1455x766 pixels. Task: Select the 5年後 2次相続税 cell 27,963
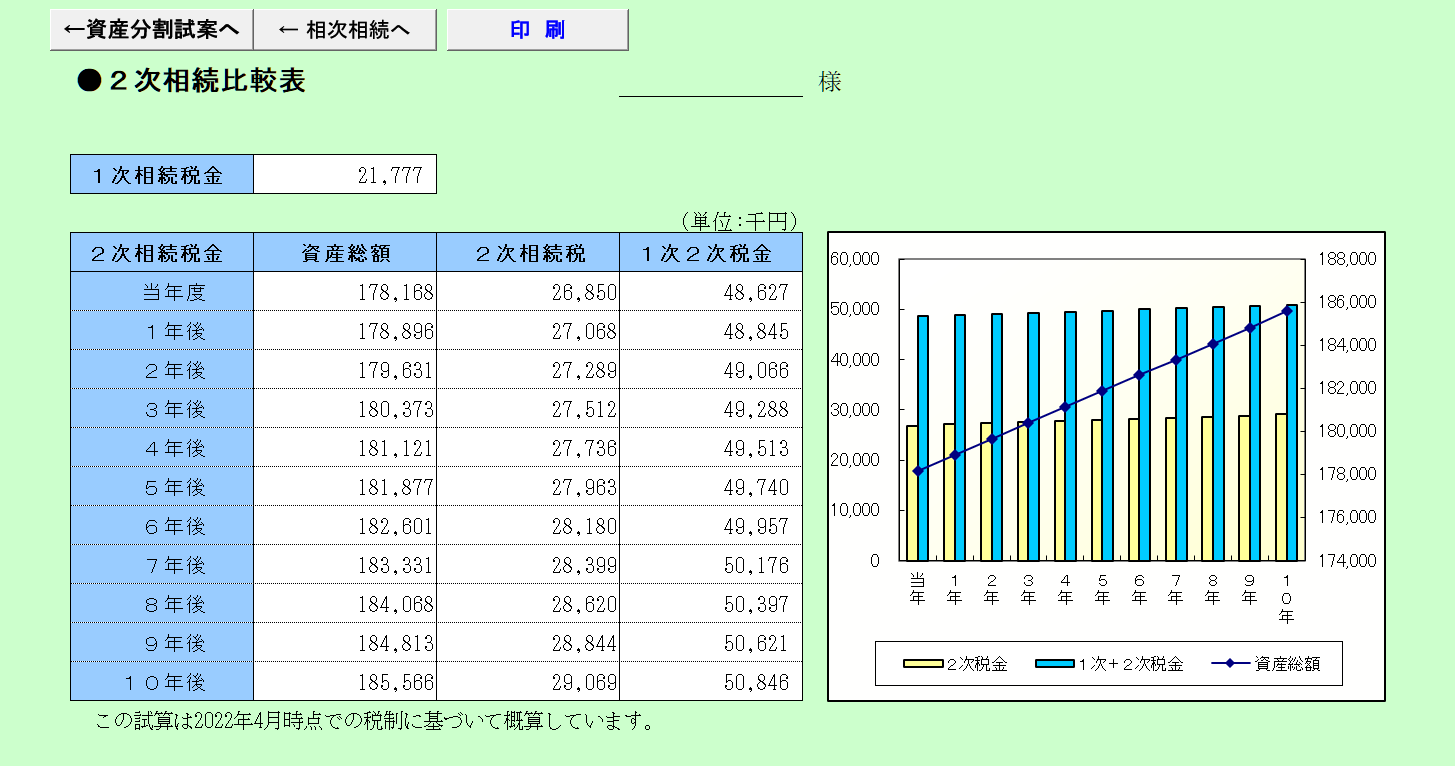click(x=528, y=487)
